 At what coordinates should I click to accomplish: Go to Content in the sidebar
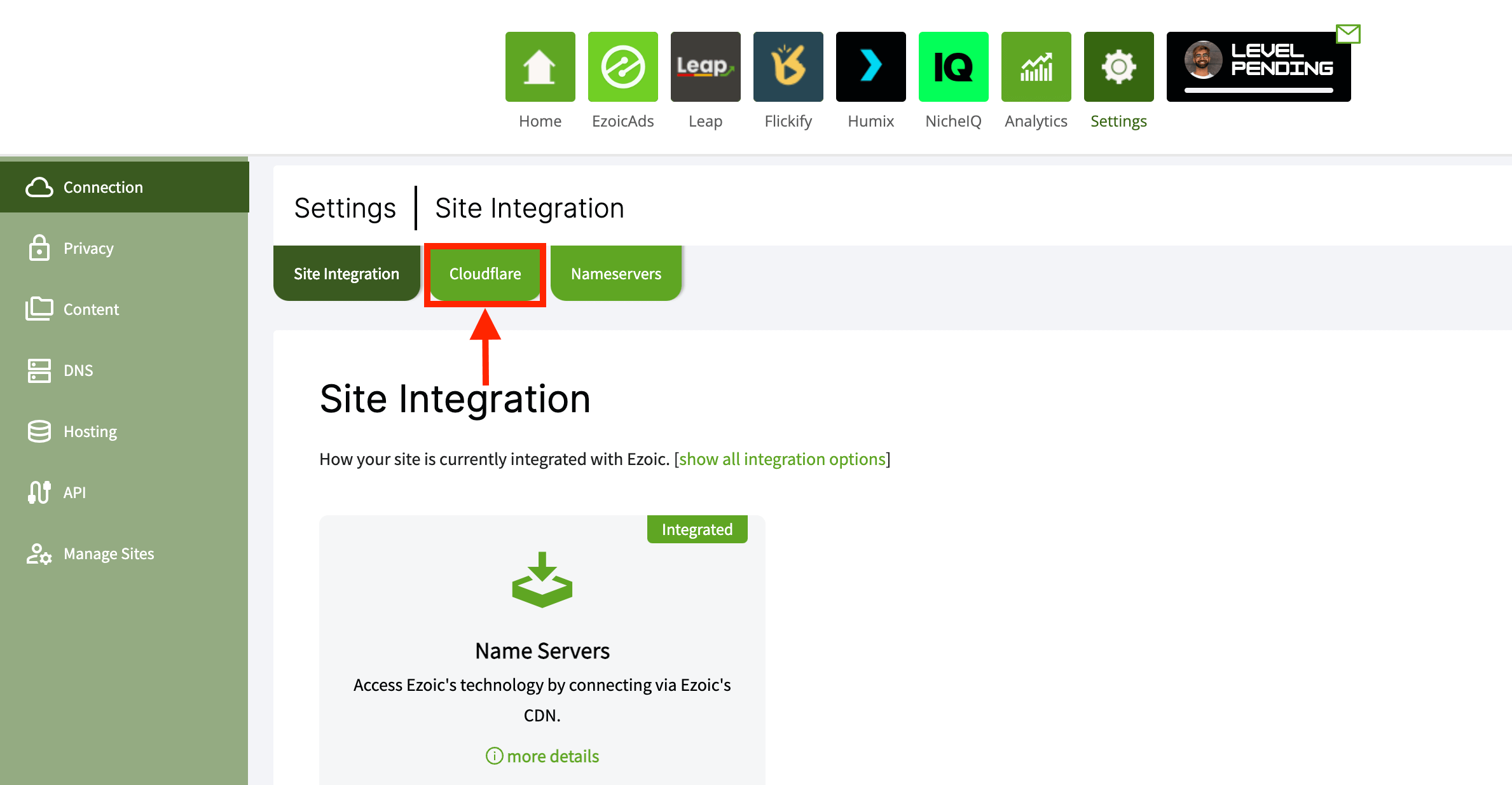tap(124, 309)
